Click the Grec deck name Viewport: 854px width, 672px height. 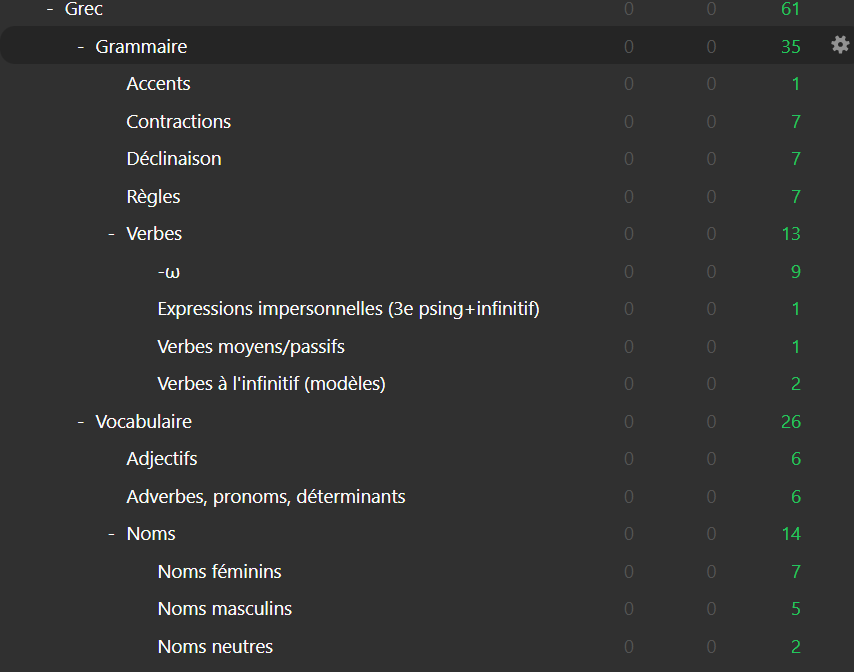tap(84, 9)
